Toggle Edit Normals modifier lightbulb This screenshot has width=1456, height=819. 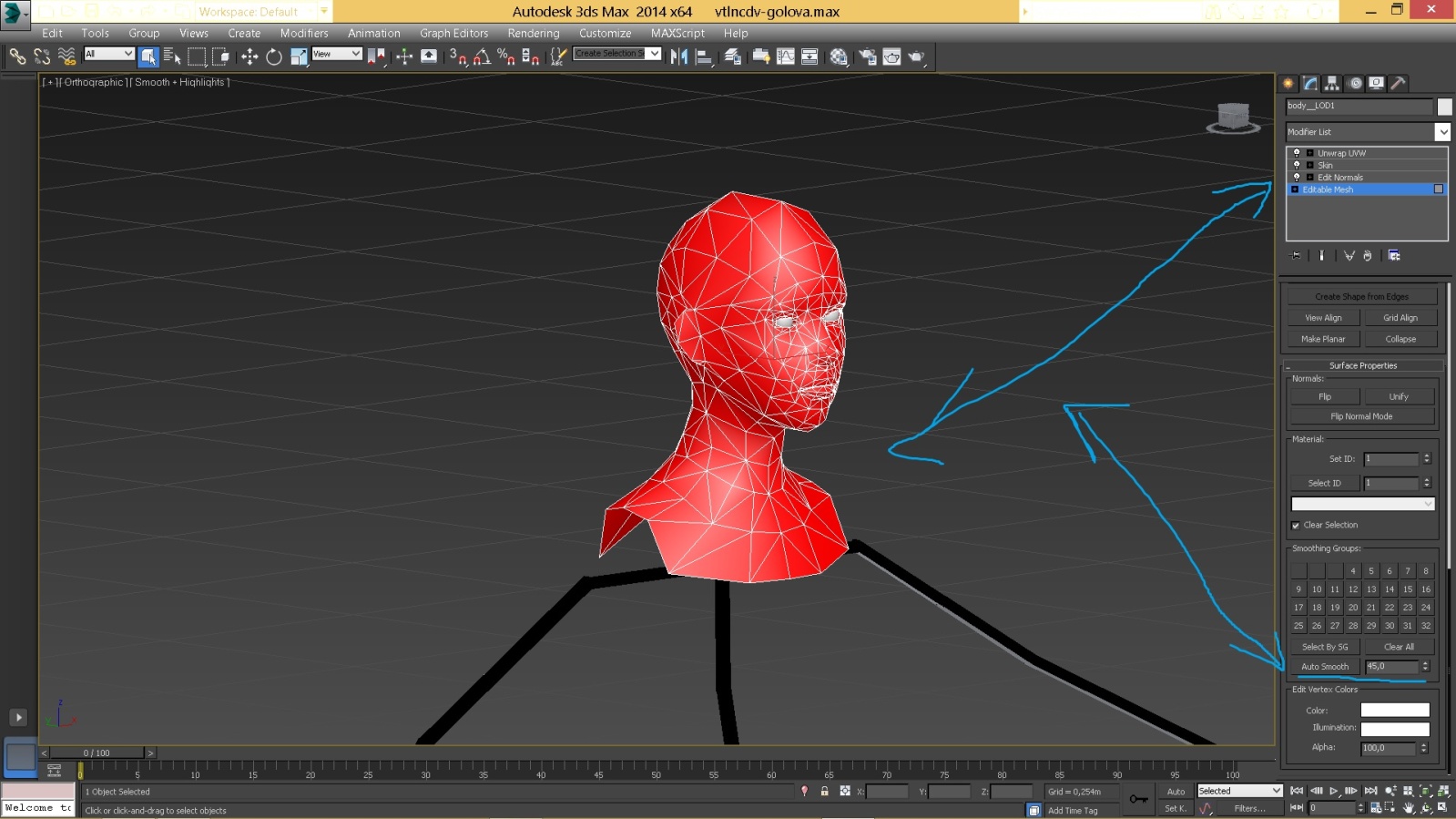pyautogui.click(x=1297, y=177)
